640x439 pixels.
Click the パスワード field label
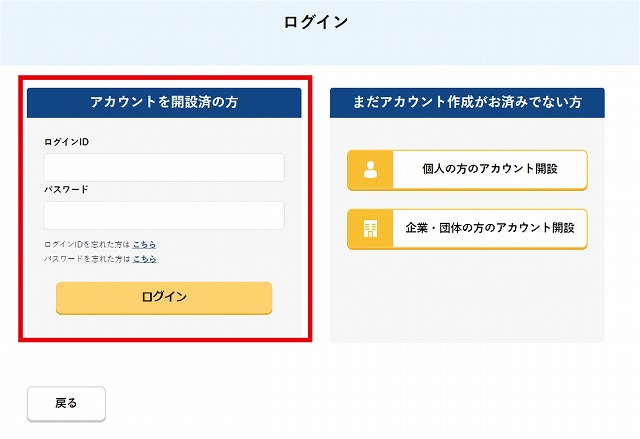tap(66, 189)
